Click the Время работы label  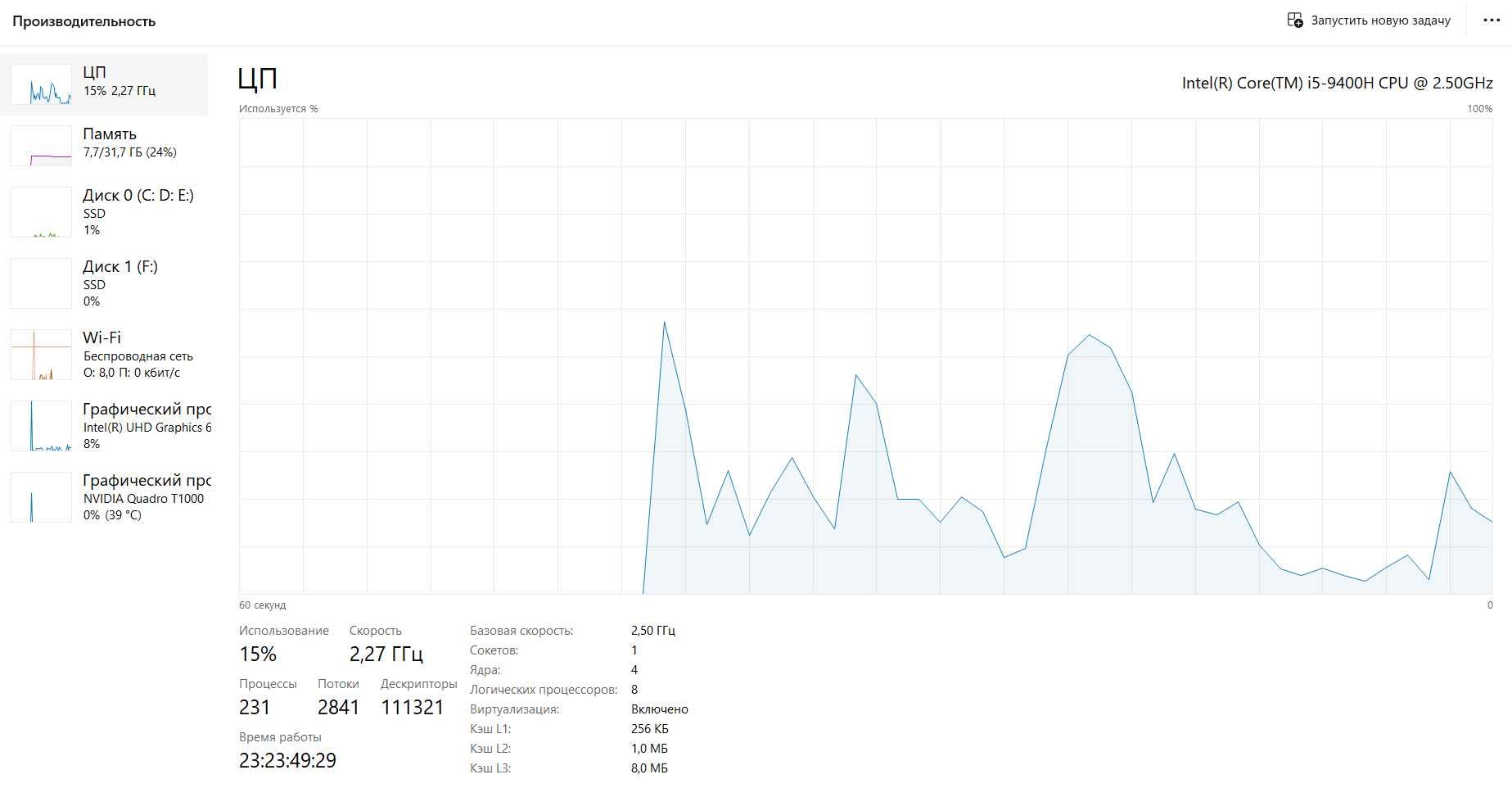(x=280, y=737)
